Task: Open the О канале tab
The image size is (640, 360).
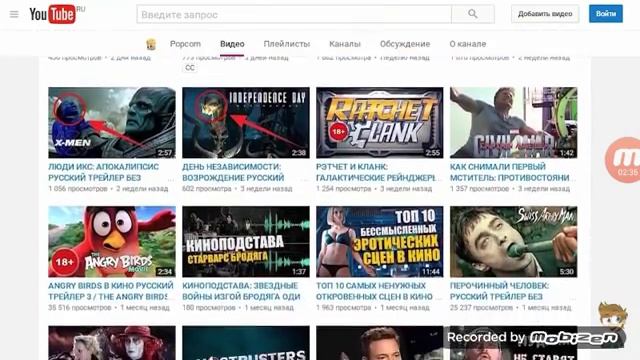Action: point(468,44)
